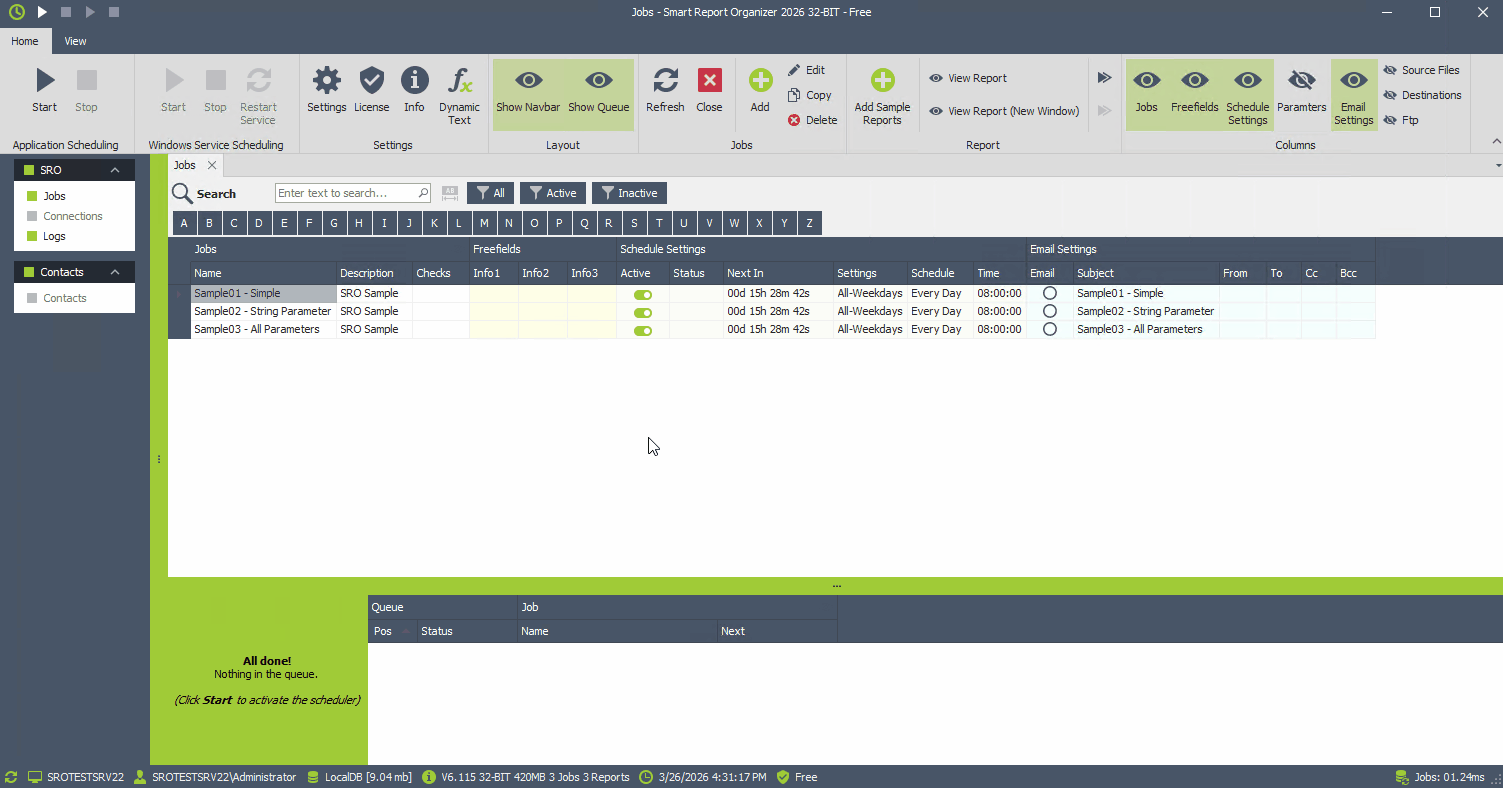Disable Active toggle on Sample01 - Simple
The width and height of the screenshot is (1503, 788).
pos(642,293)
